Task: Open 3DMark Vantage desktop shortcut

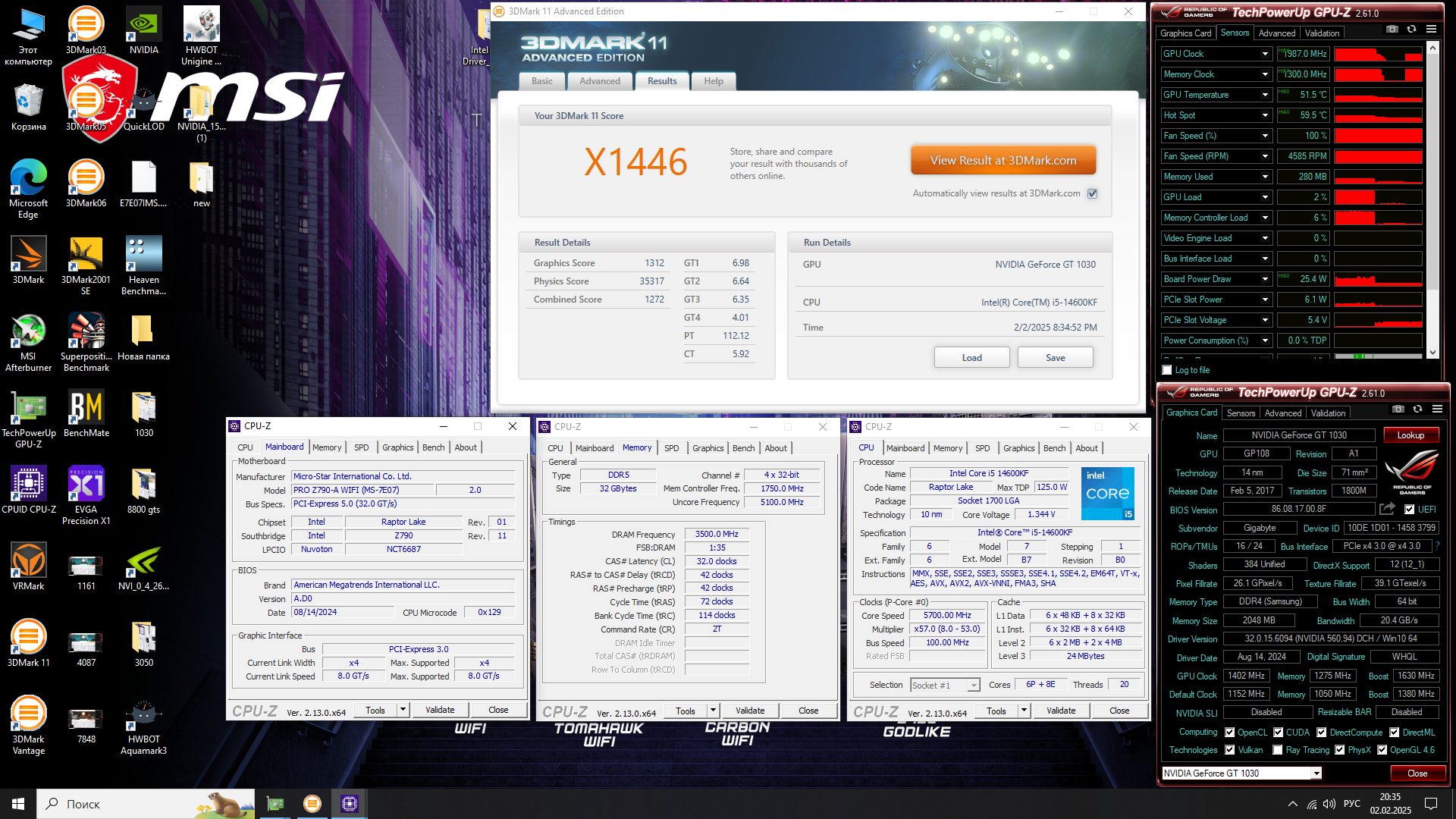Action: point(28,725)
